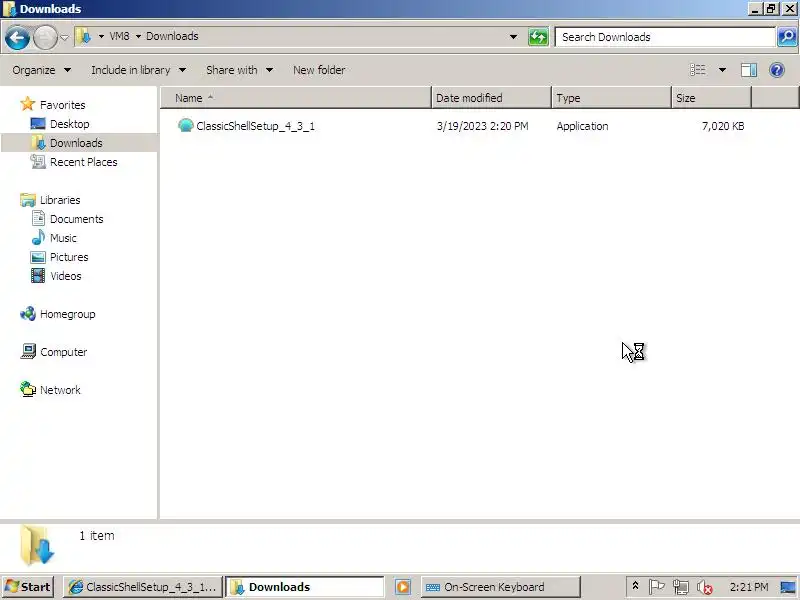Show hidden tray icons arrow

click(635, 586)
